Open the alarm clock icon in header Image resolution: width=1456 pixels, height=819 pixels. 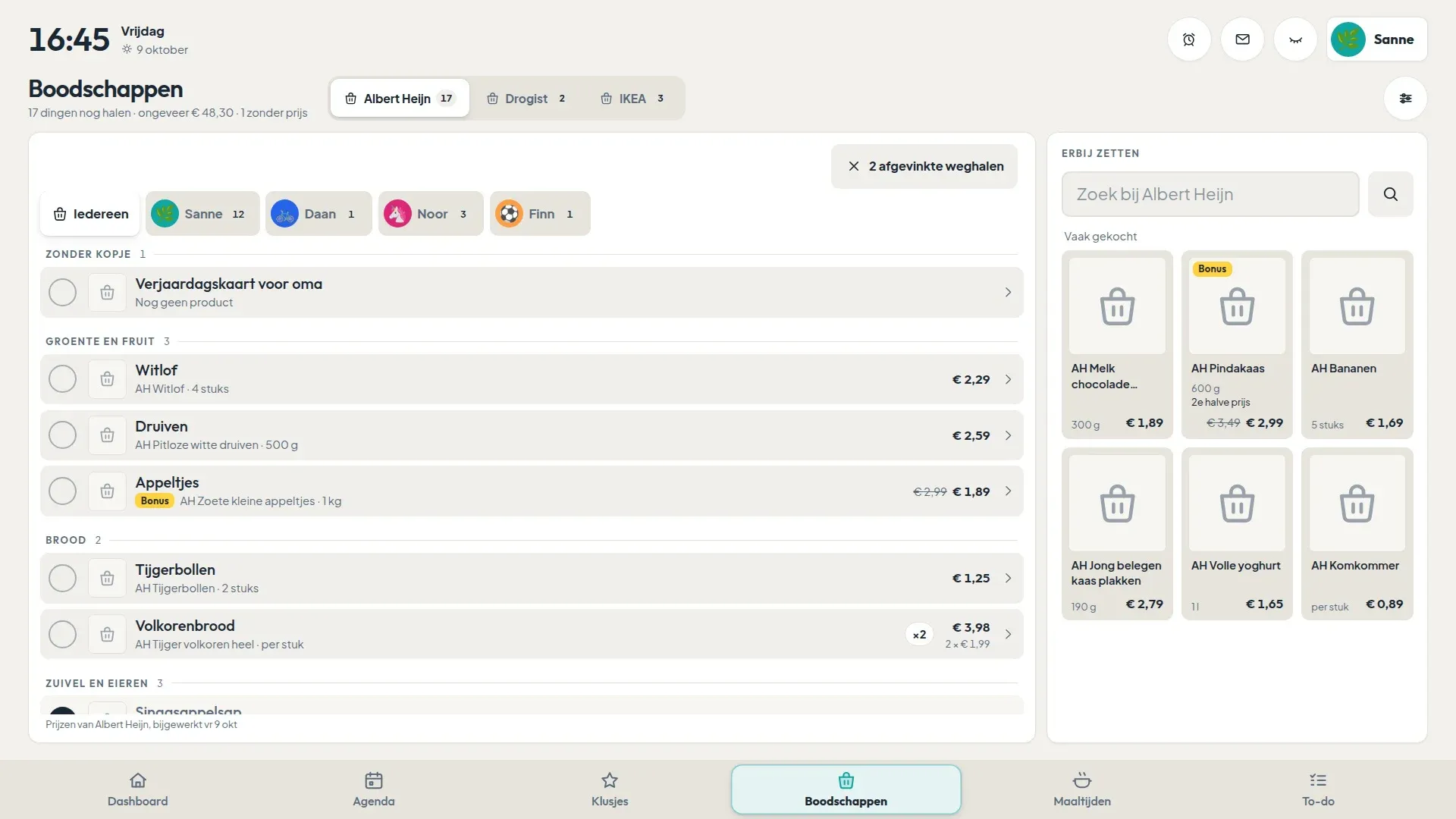(1189, 39)
